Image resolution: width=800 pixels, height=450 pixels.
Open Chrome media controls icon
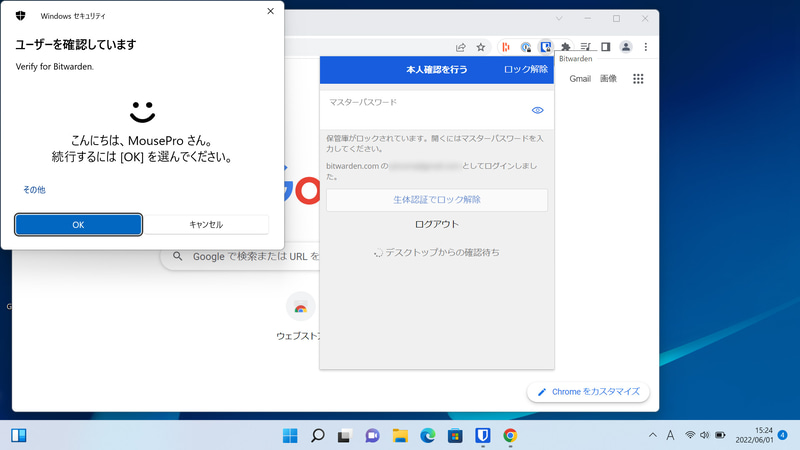click(x=586, y=47)
